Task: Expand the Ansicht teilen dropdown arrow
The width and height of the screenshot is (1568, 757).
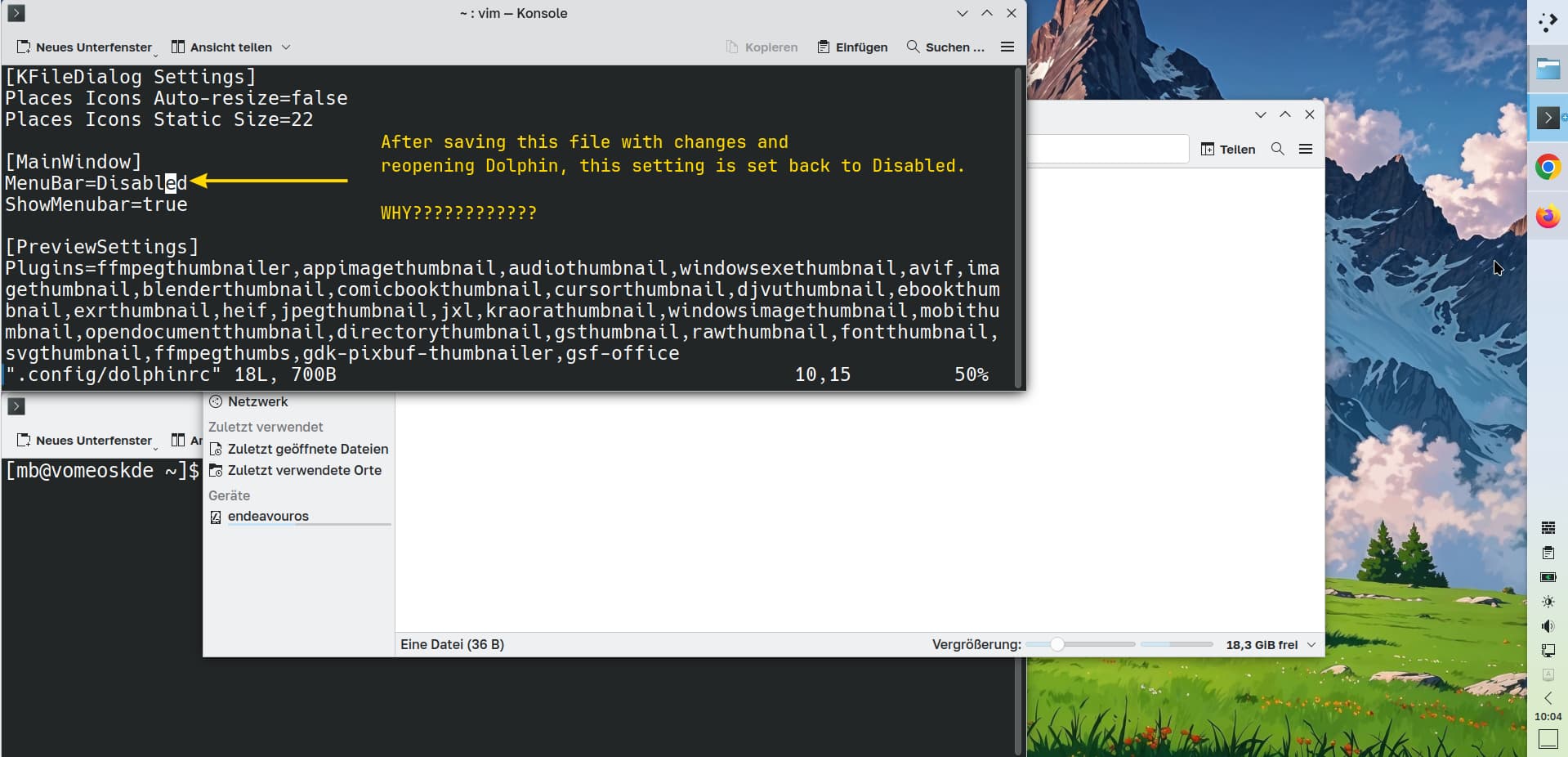Action: pyautogui.click(x=286, y=47)
